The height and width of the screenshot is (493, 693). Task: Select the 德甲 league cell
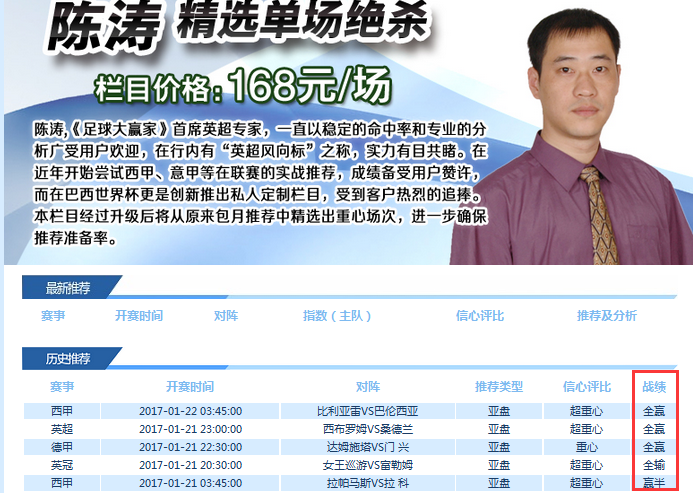click(62, 447)
